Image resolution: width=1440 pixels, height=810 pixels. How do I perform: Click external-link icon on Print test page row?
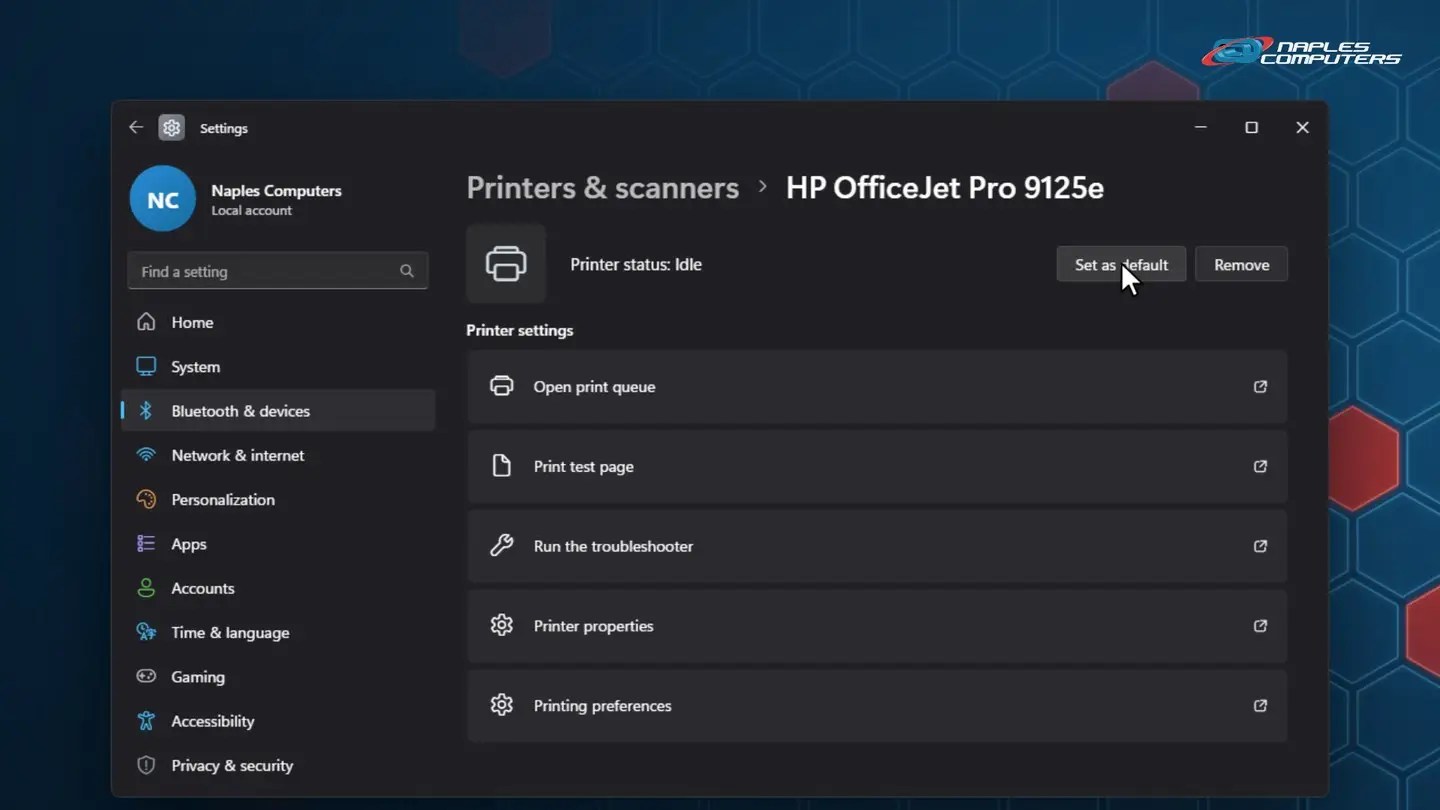pyautogui.click(x=1260, y=466)
